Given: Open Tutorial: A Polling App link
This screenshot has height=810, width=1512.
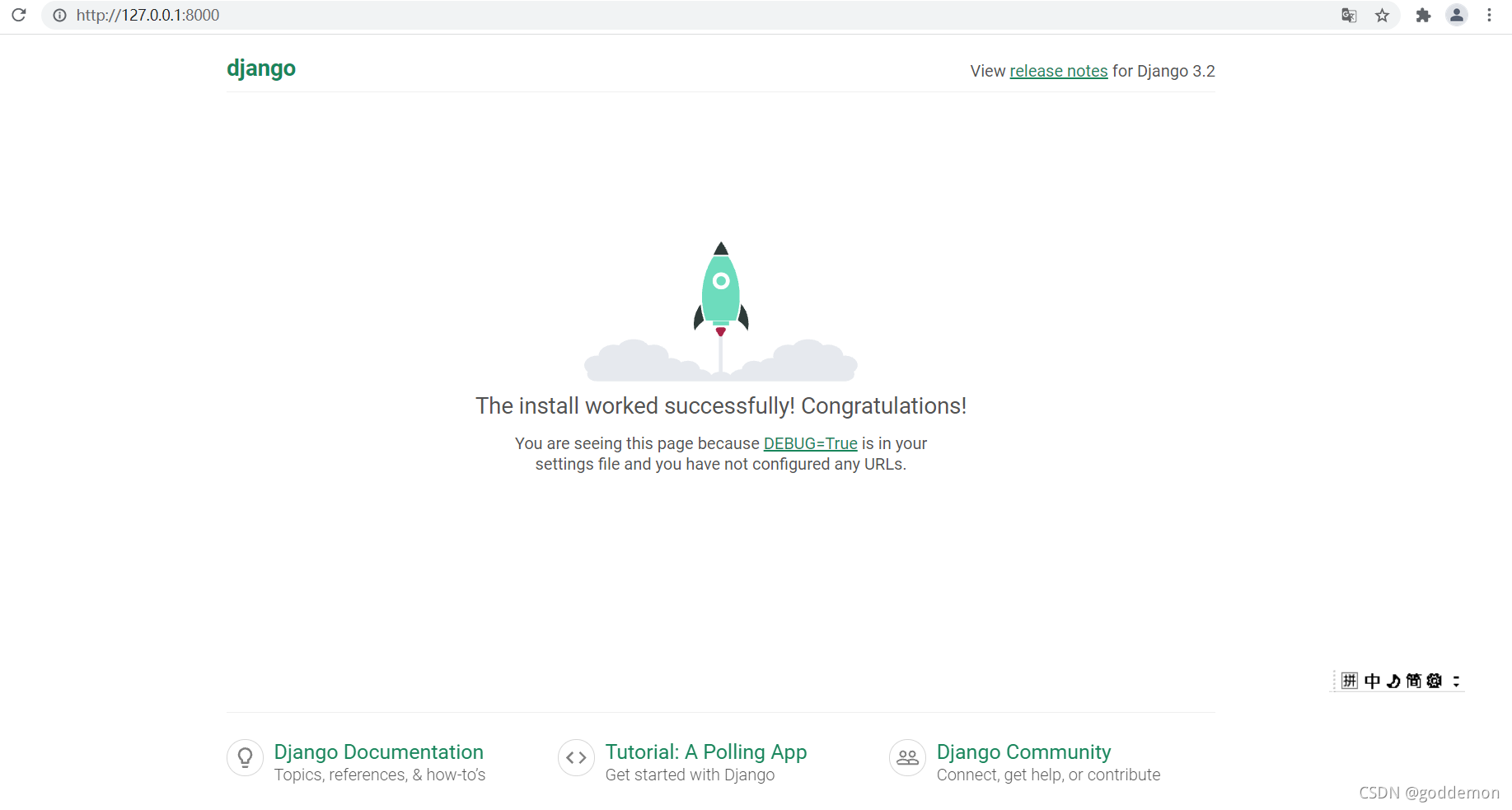Looking at the screenshot, I should pos(706,751).
